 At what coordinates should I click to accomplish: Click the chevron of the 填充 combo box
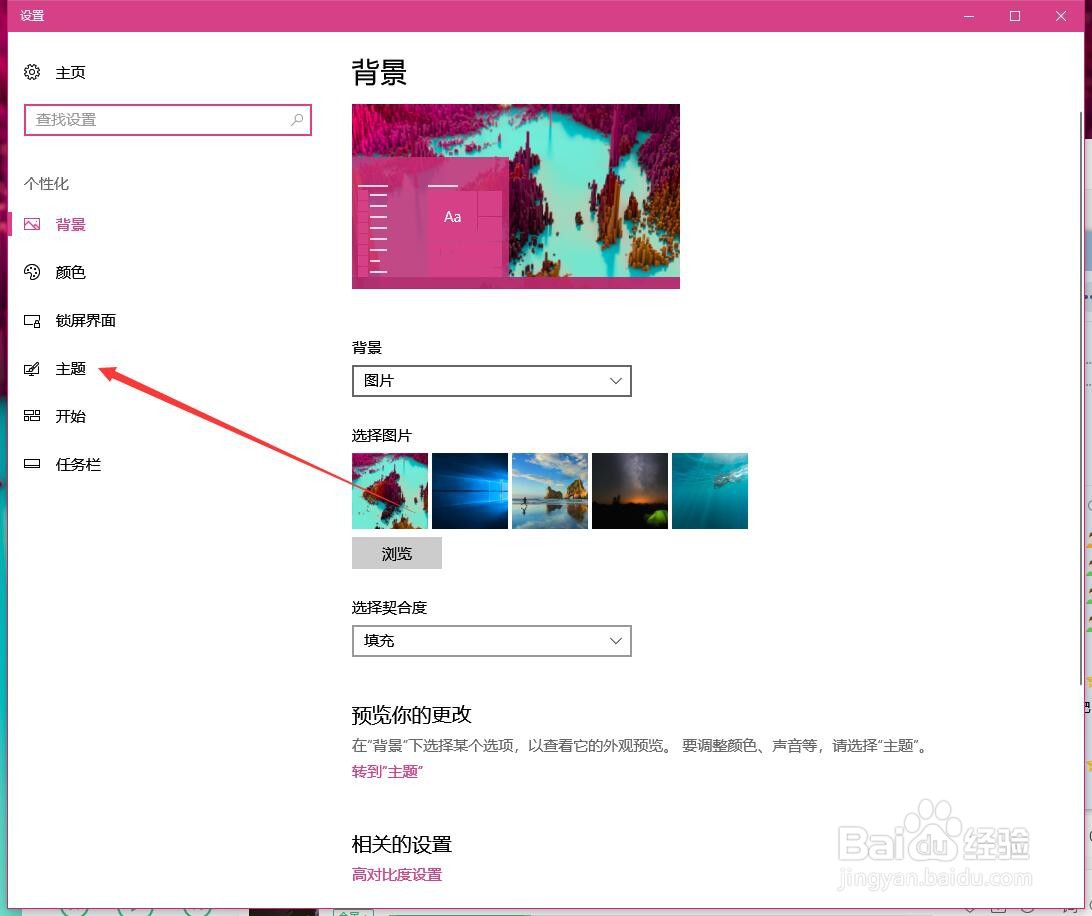point(616,641)
